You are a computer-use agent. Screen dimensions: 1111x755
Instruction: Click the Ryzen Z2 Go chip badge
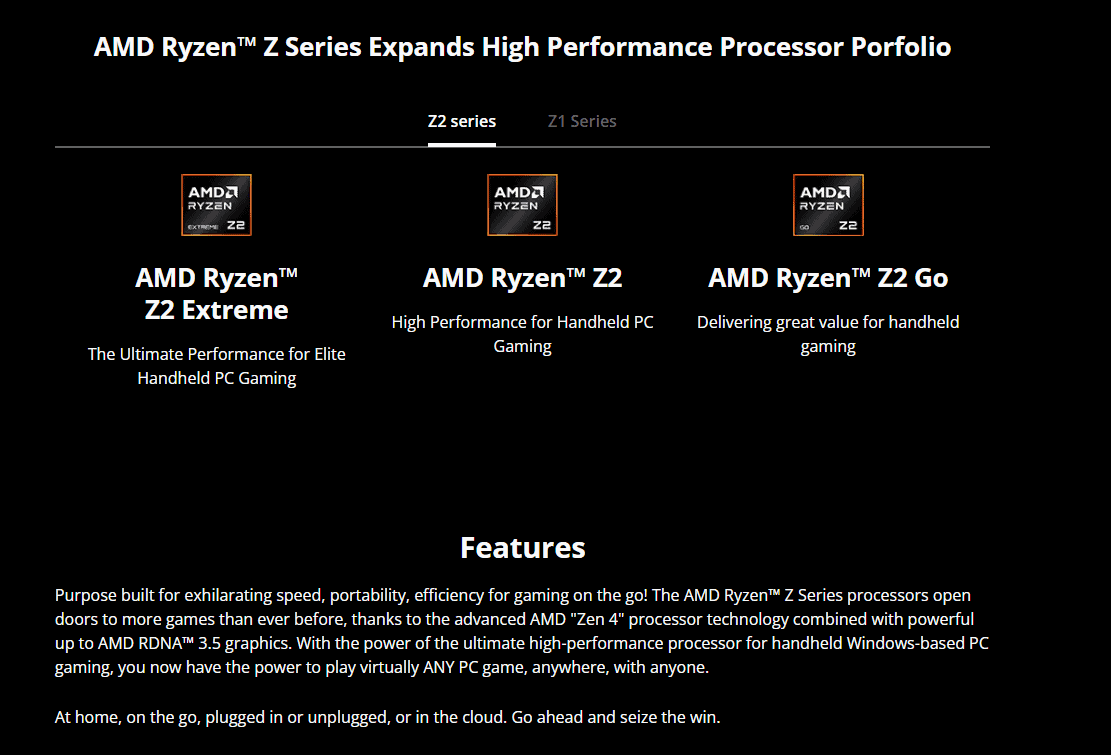pos(828,205)
